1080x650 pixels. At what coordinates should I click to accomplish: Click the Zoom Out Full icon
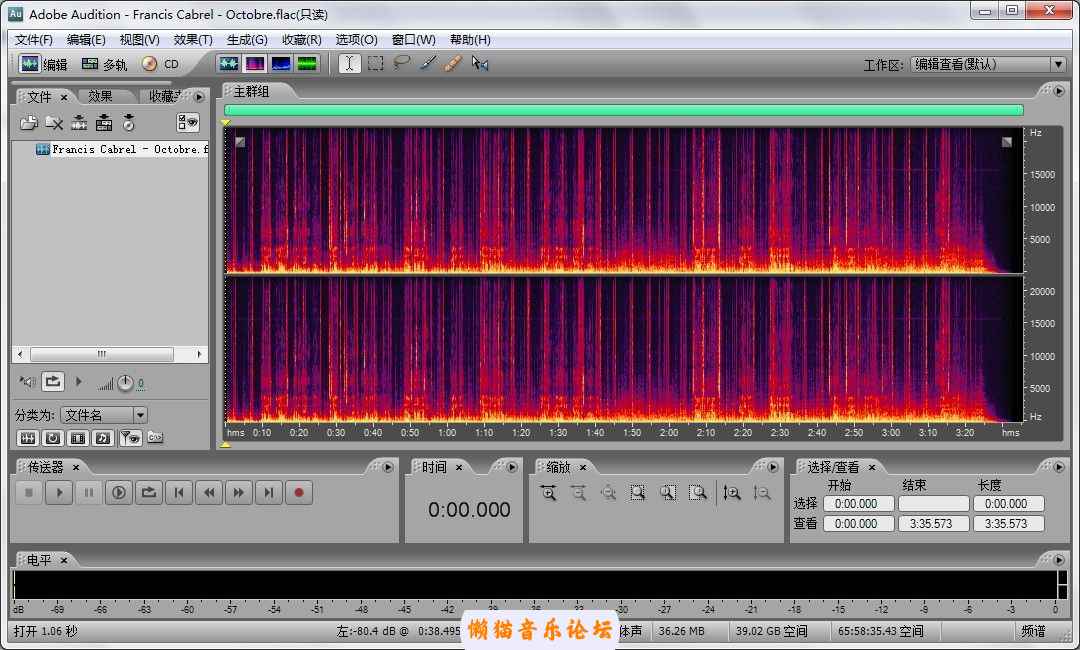point(608,493)
